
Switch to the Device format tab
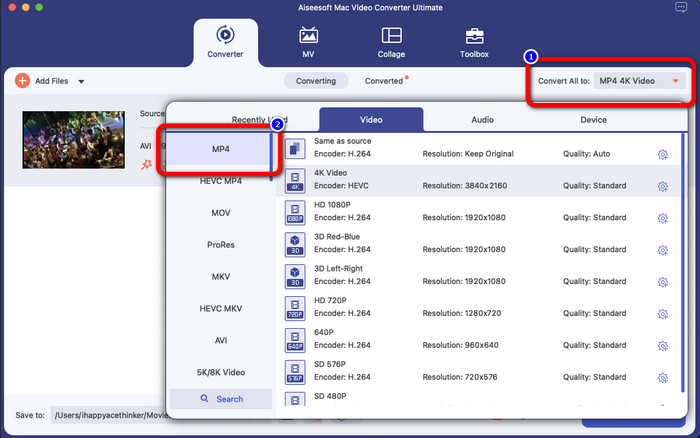tap(593, 120)
